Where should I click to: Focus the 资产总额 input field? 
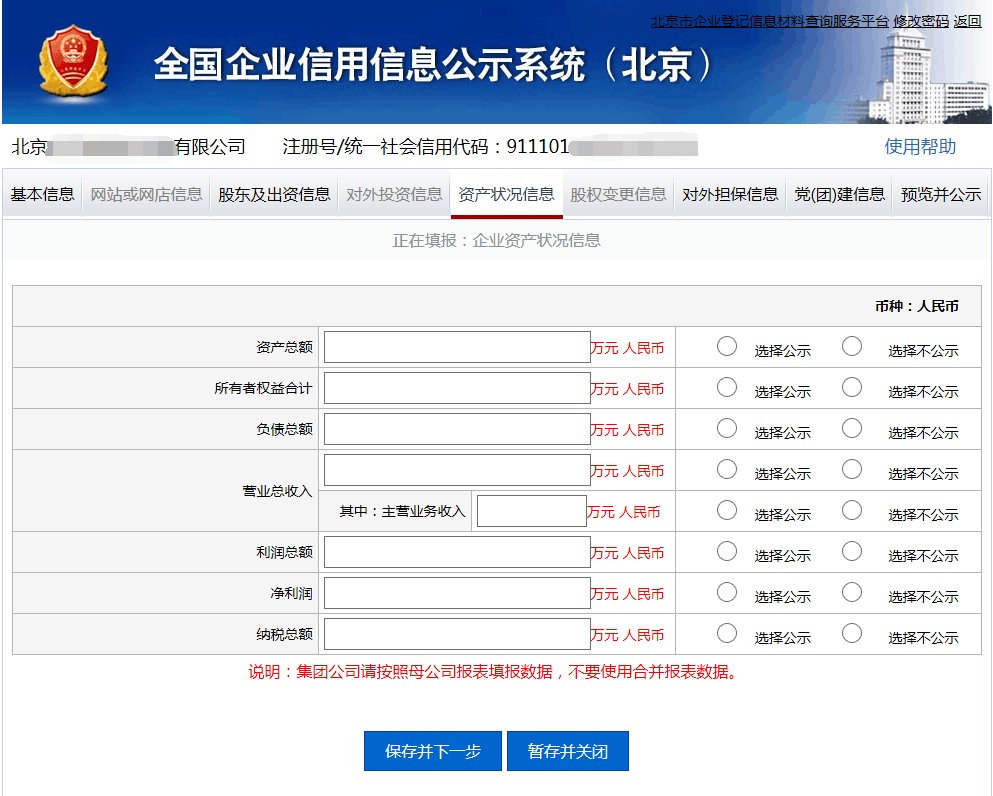[x=457, y=347]
